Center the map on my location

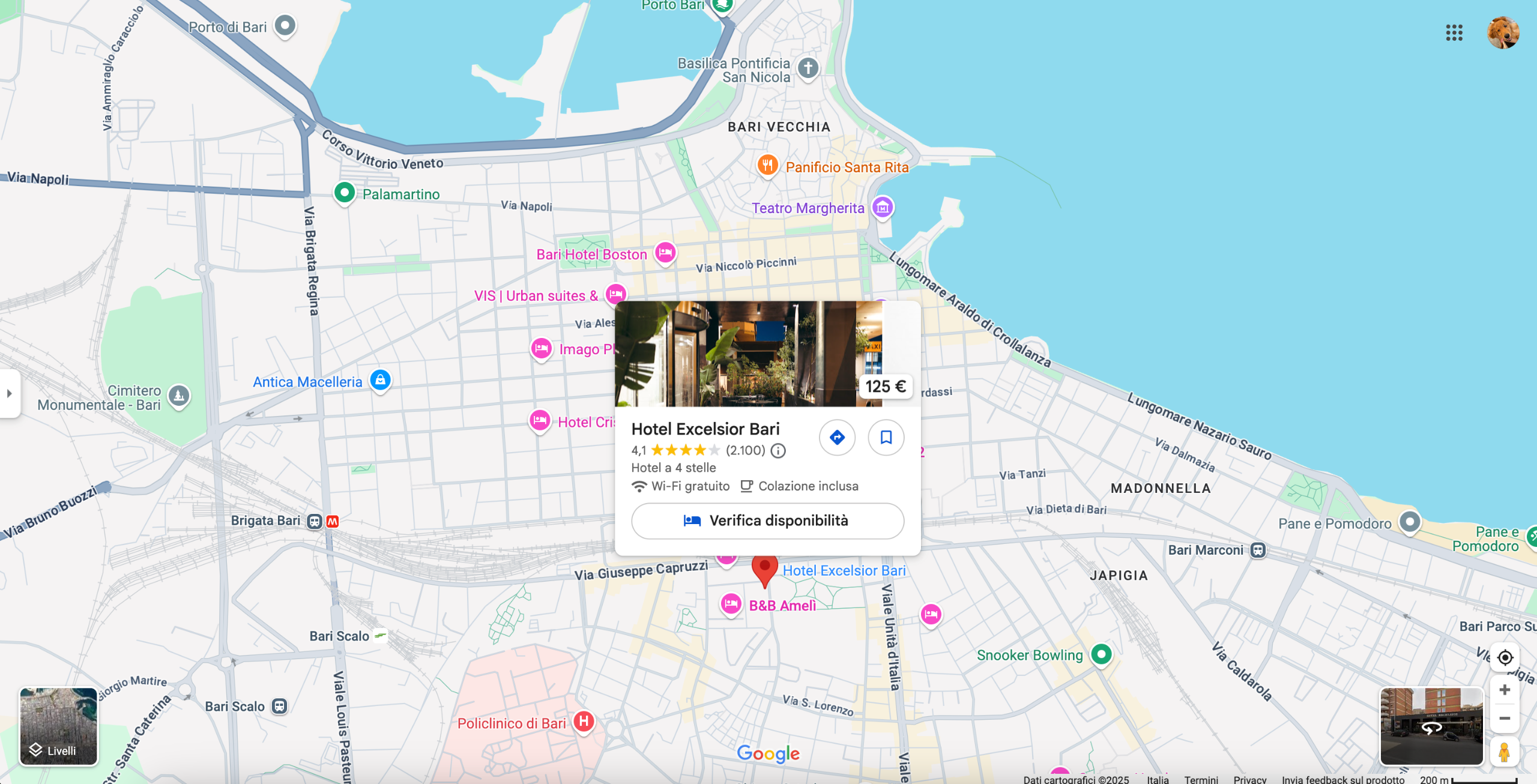(x=1505, y=657)
